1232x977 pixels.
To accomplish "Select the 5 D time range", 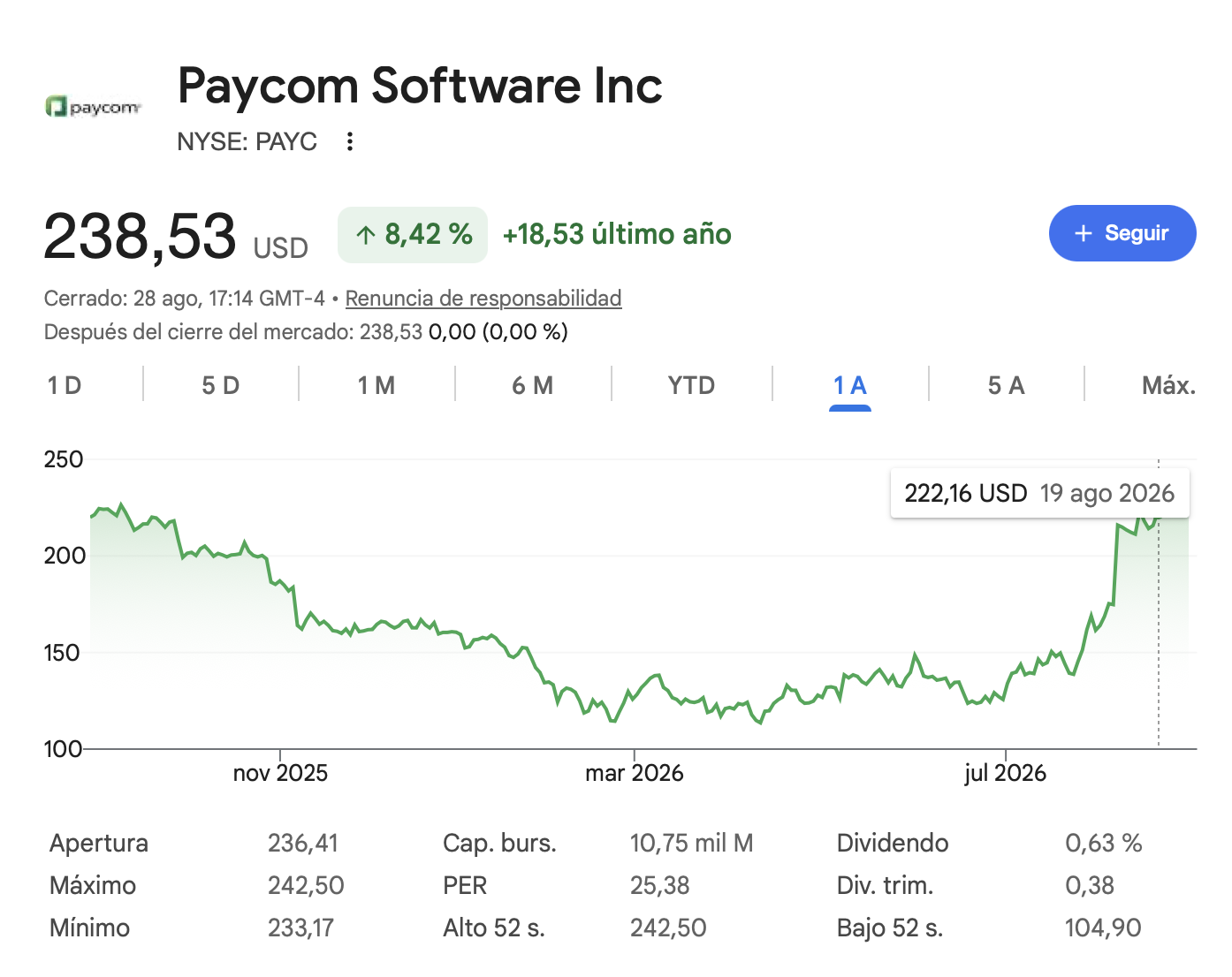I will [221, 385].
